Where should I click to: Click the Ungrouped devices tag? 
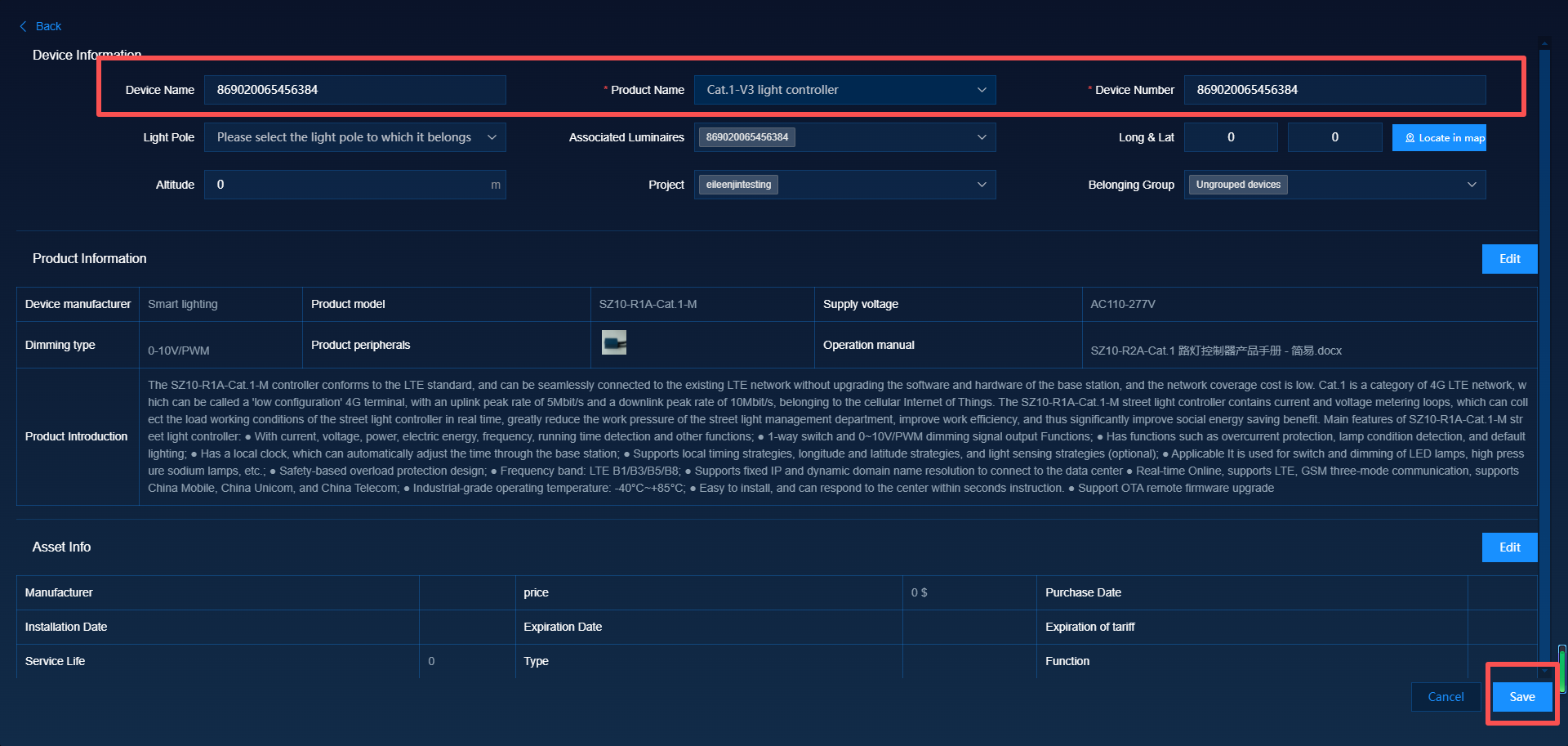[x=1238, y=185]
